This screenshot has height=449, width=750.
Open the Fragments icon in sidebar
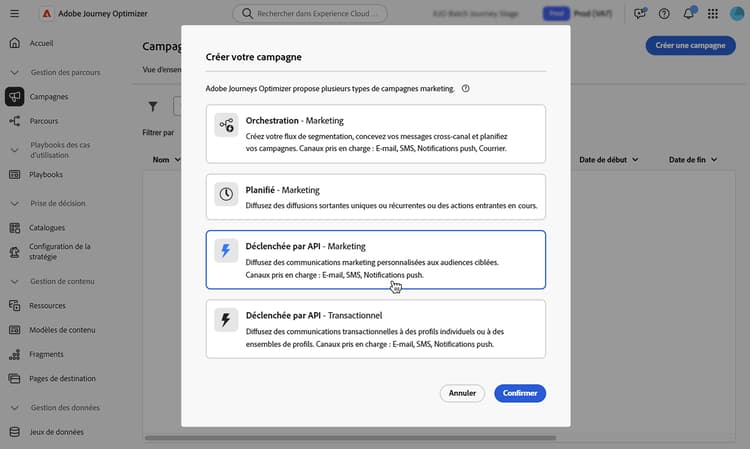[x=14, y=353]
